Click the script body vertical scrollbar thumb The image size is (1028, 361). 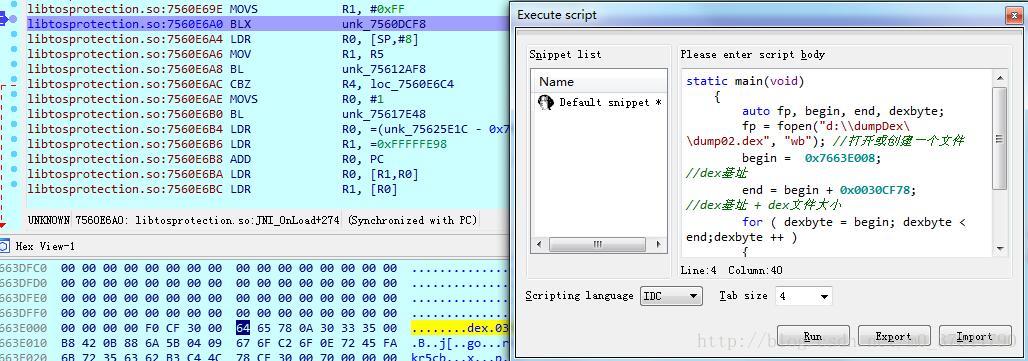(x=1000, y=138)
